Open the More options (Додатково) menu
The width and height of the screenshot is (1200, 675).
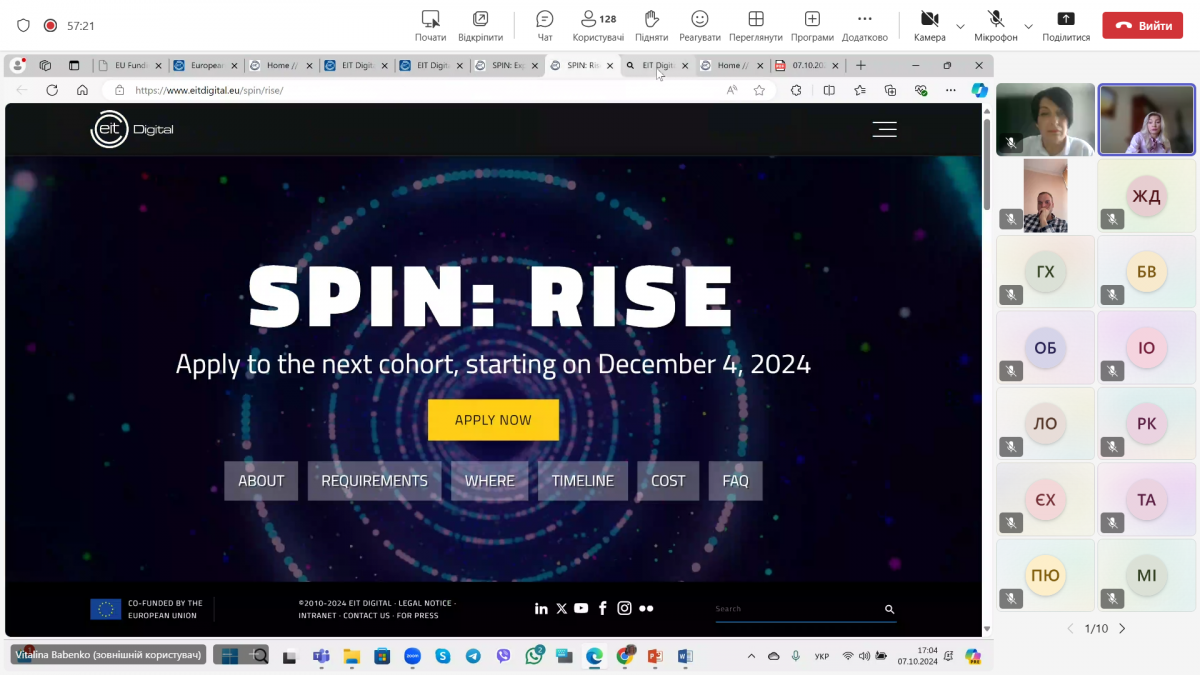[864, 19]
